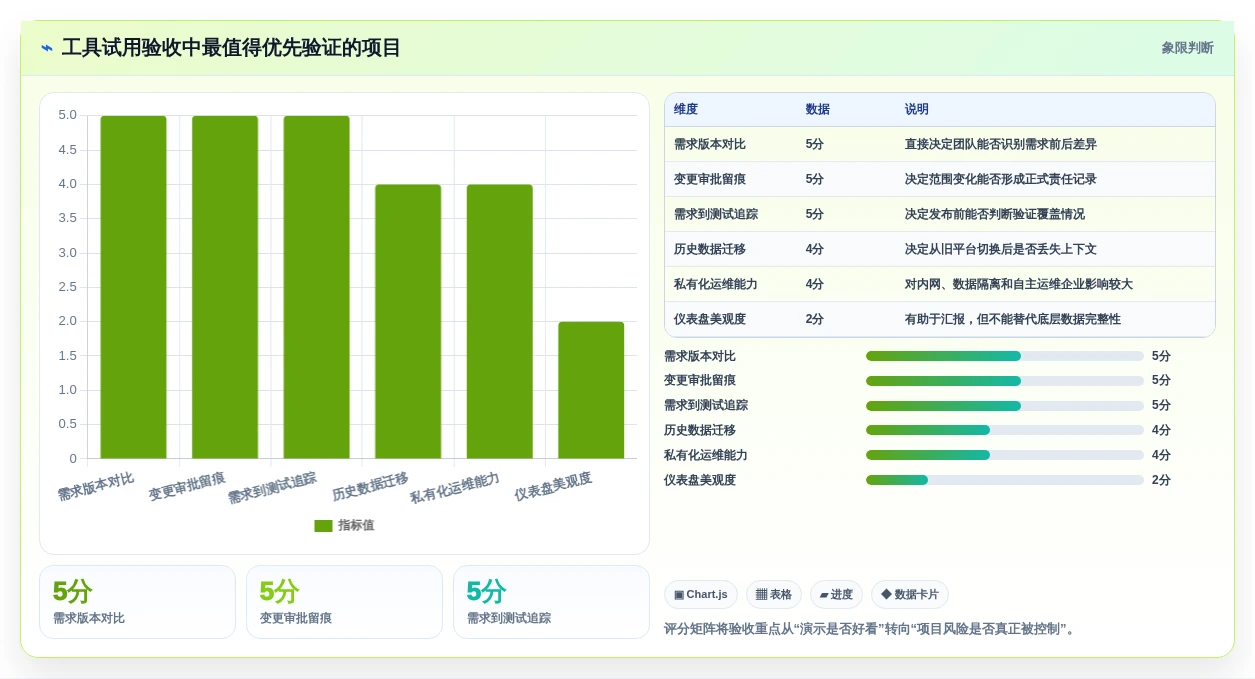Screen dimensions: 1255x679
Task: Click 需求到测试追踪 cell in the table
Action: [716, 215]
